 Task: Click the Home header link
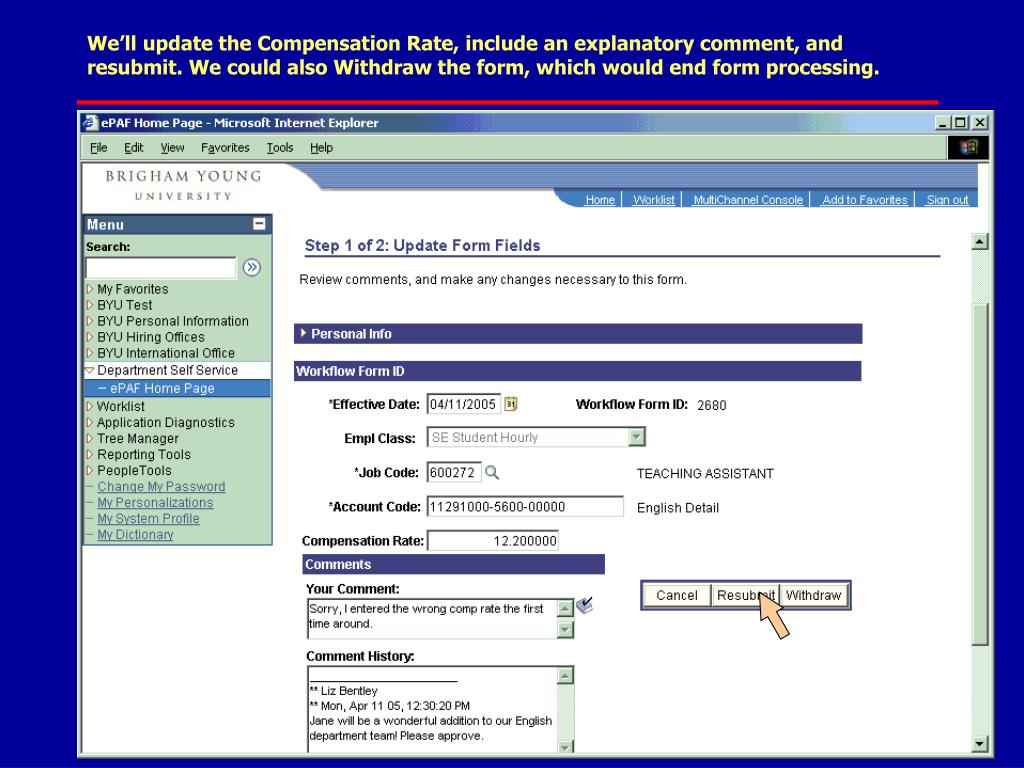tap(600, 200)
